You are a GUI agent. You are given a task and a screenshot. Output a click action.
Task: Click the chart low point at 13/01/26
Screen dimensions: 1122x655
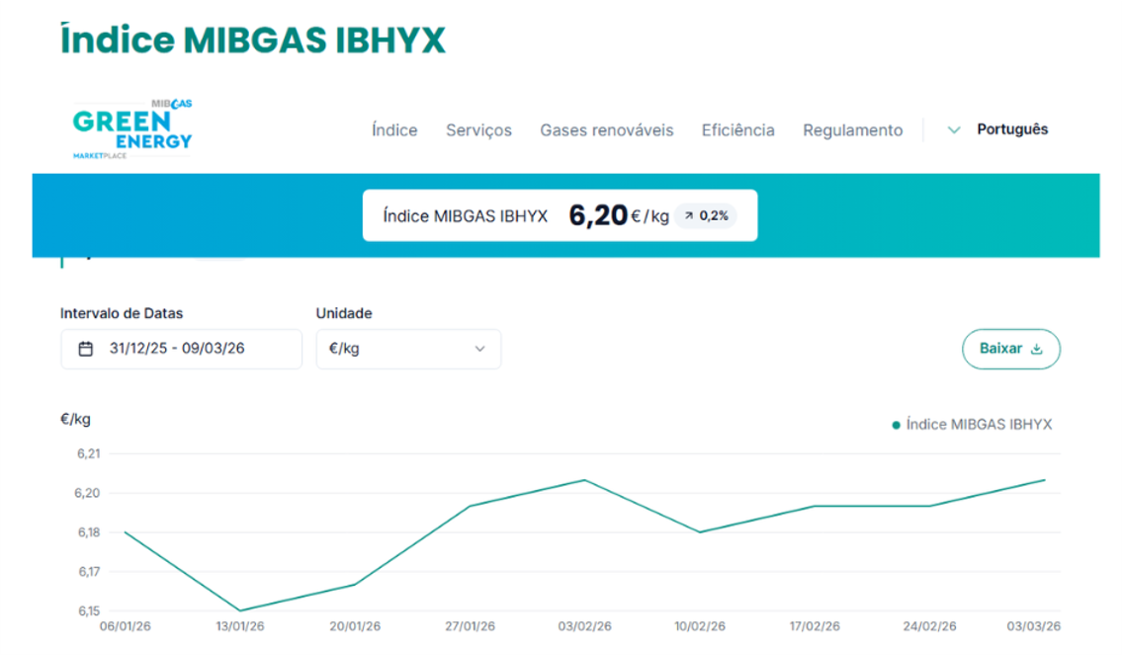[x=240, y=610]
